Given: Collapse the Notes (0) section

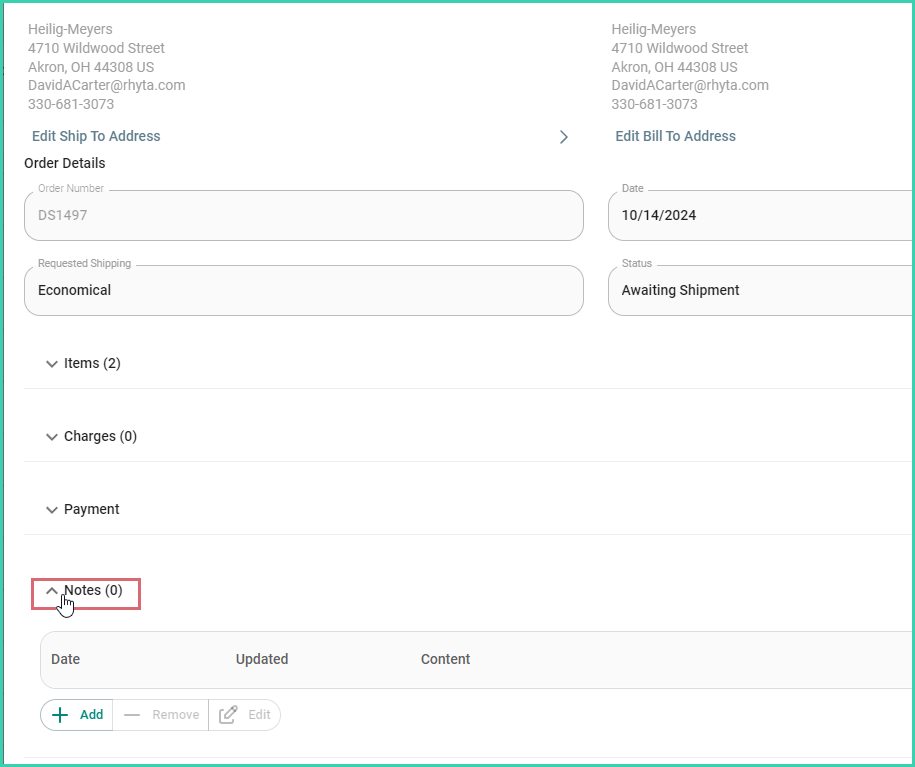Looking at the screenshot, I should tap(85, 590).
